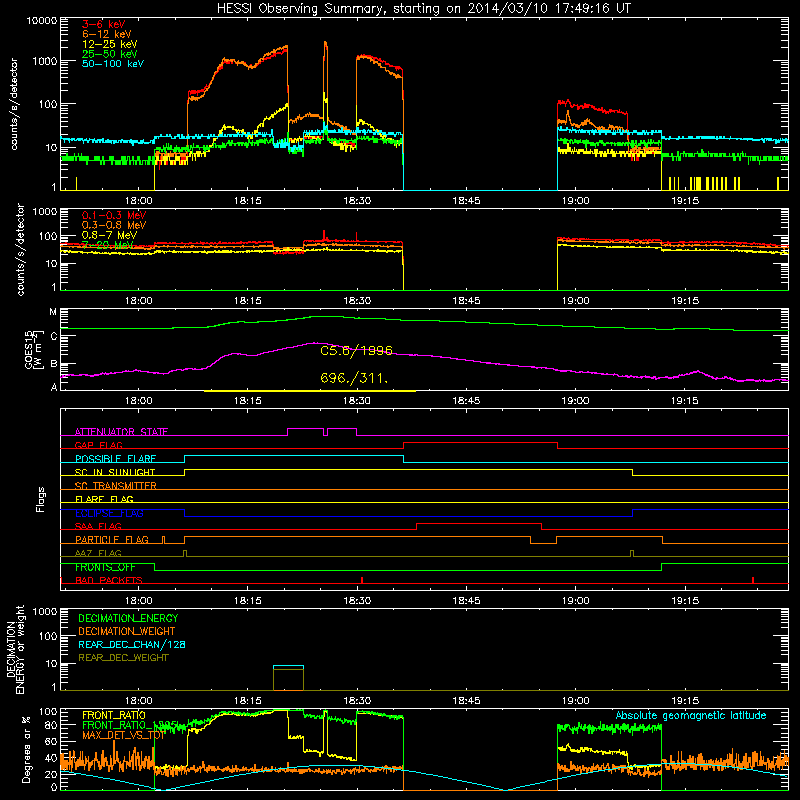Click the M class tick on GOES axis
The height and width of the screenshot is (800, 800).
coord(53,312)
